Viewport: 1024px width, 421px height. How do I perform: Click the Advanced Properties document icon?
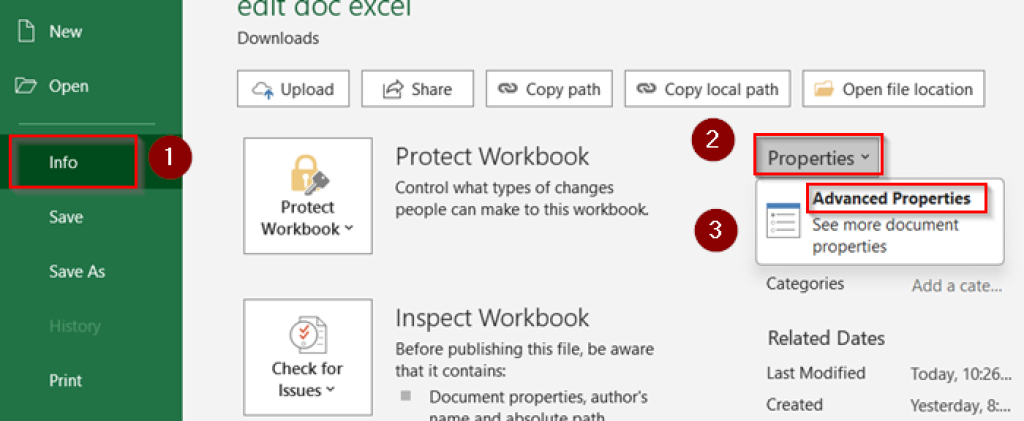pyautogui.click(x=782, y=220)
